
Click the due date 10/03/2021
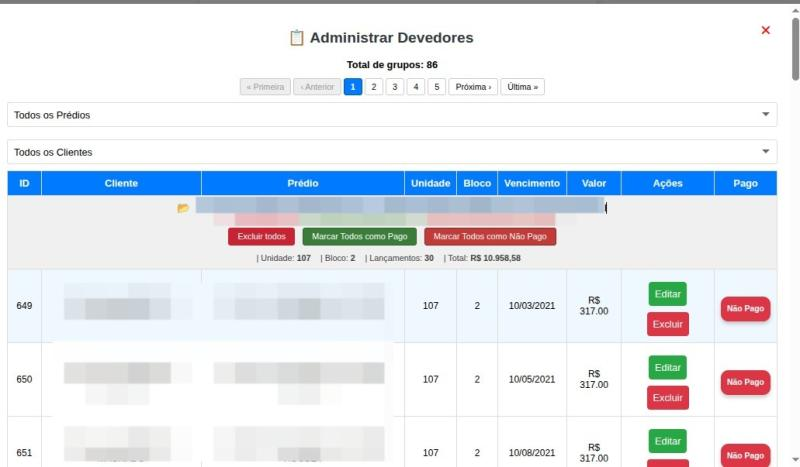532,306
